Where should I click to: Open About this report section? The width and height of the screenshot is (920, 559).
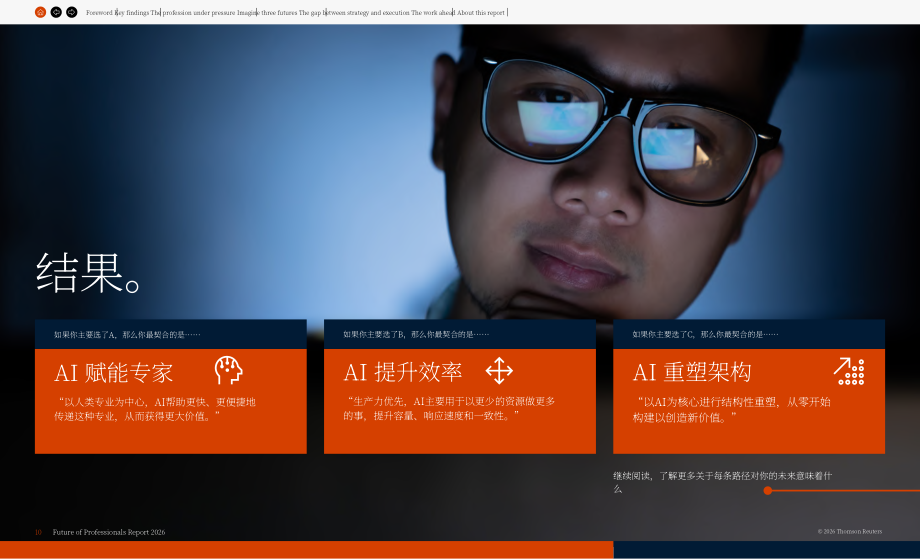(481, 12)
